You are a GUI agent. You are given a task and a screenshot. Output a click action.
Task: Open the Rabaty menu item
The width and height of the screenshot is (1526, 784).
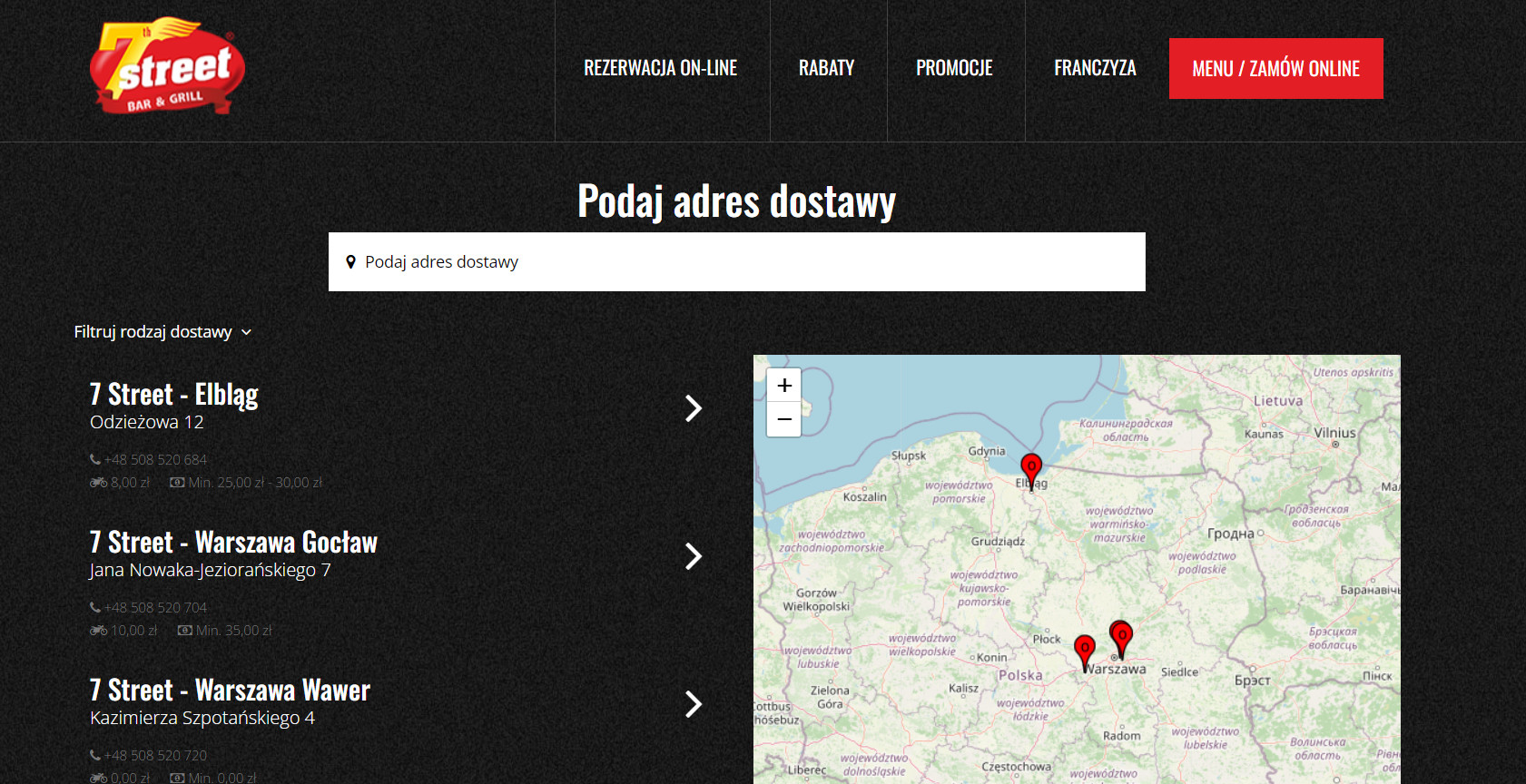point(826,68)
